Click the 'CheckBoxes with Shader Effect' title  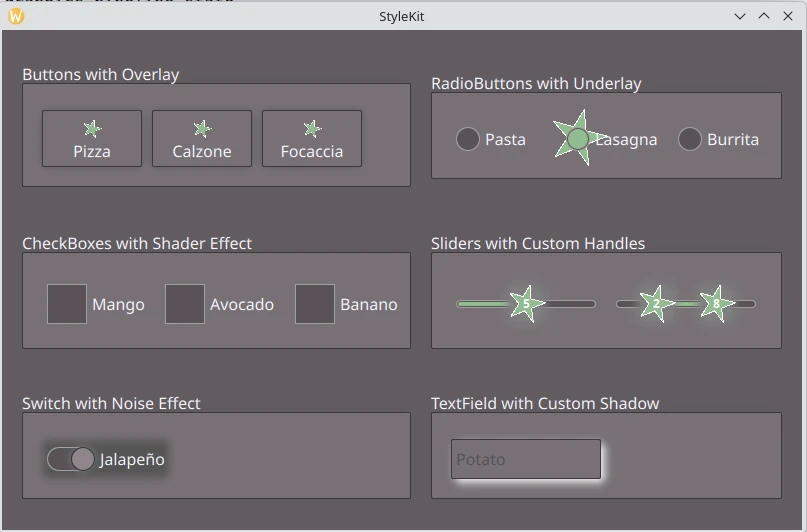click(x=137, y=243)
